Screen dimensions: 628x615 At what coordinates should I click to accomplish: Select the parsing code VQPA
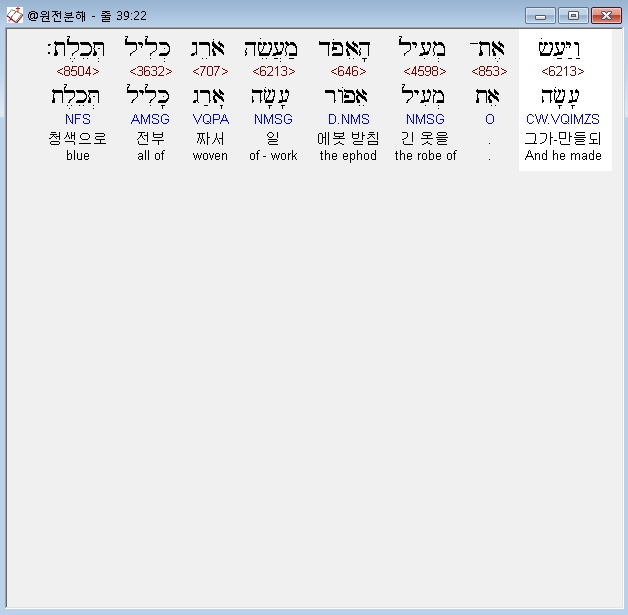pos(211,119)
